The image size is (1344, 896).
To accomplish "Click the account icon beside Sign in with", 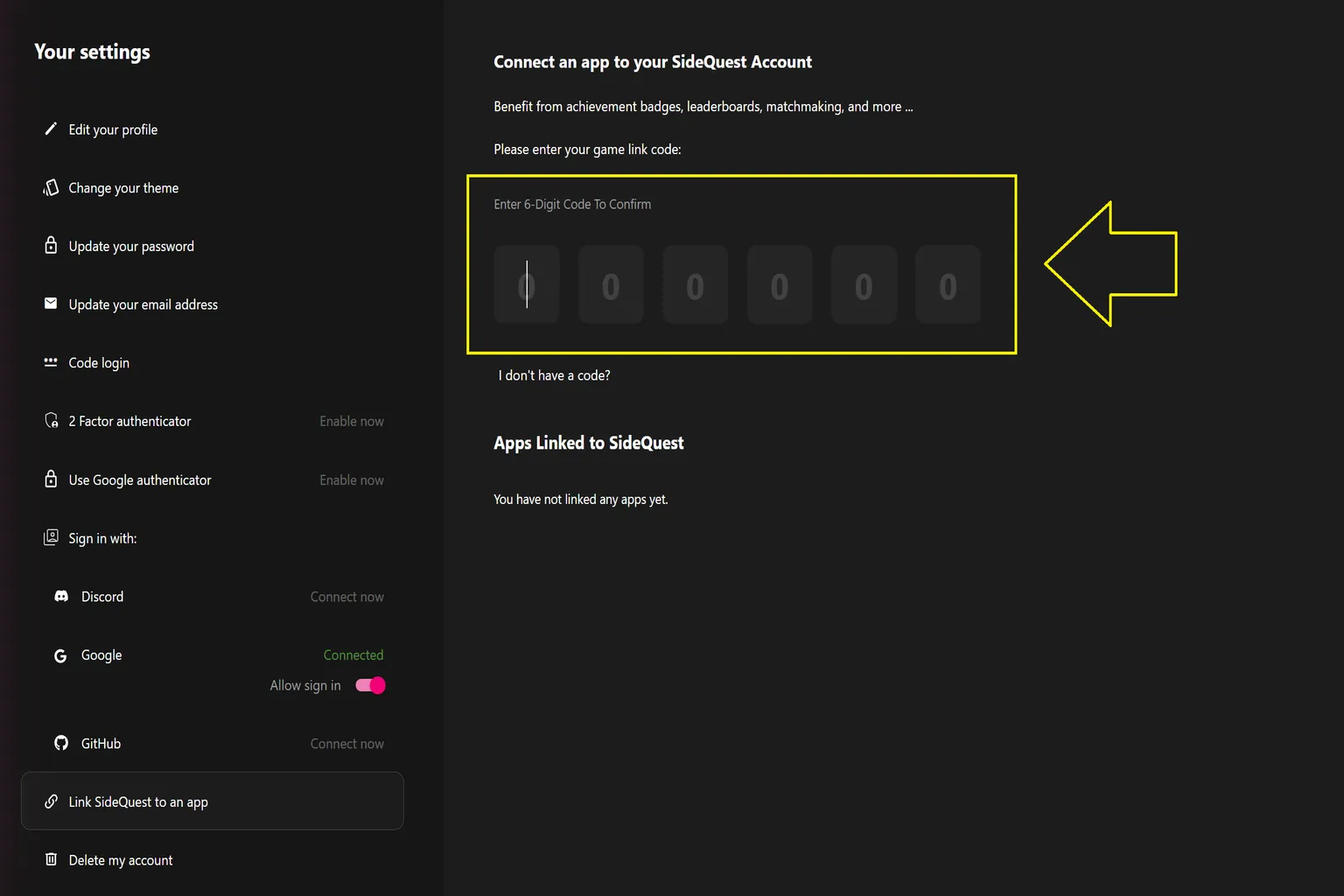I will coord(51,537).
